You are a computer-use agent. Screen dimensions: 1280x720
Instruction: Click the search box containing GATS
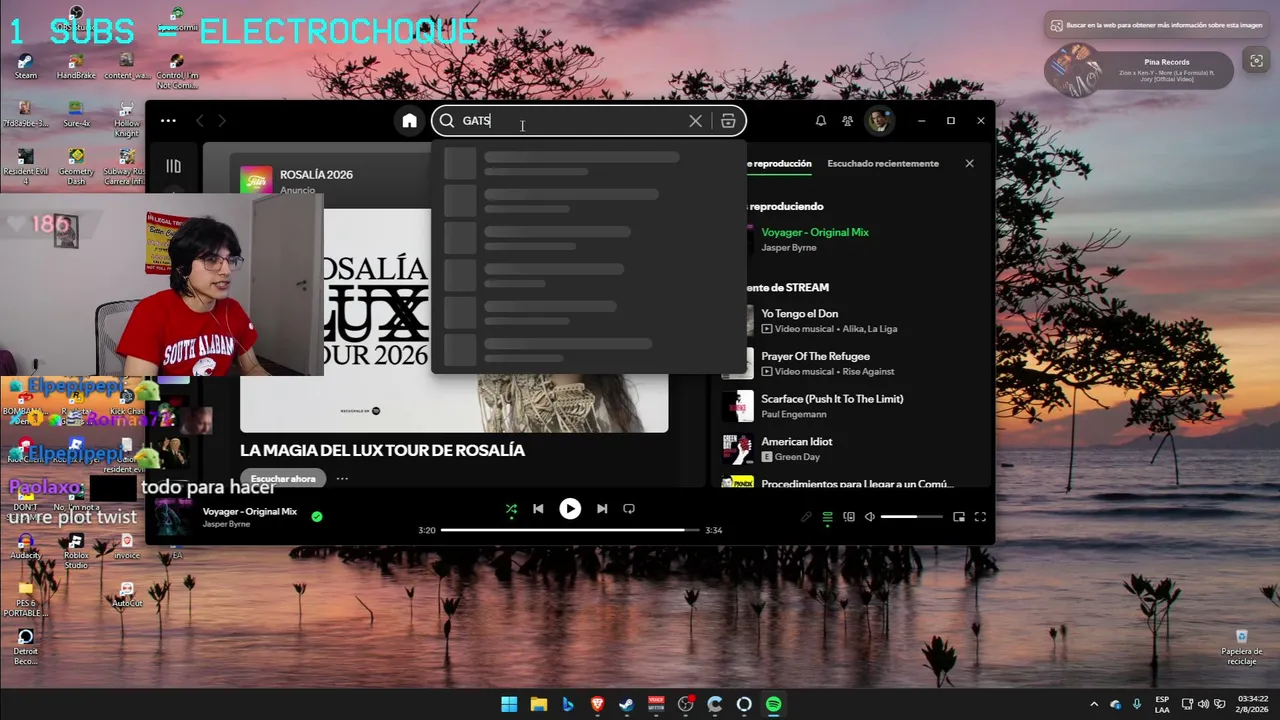tap(589, 121)
